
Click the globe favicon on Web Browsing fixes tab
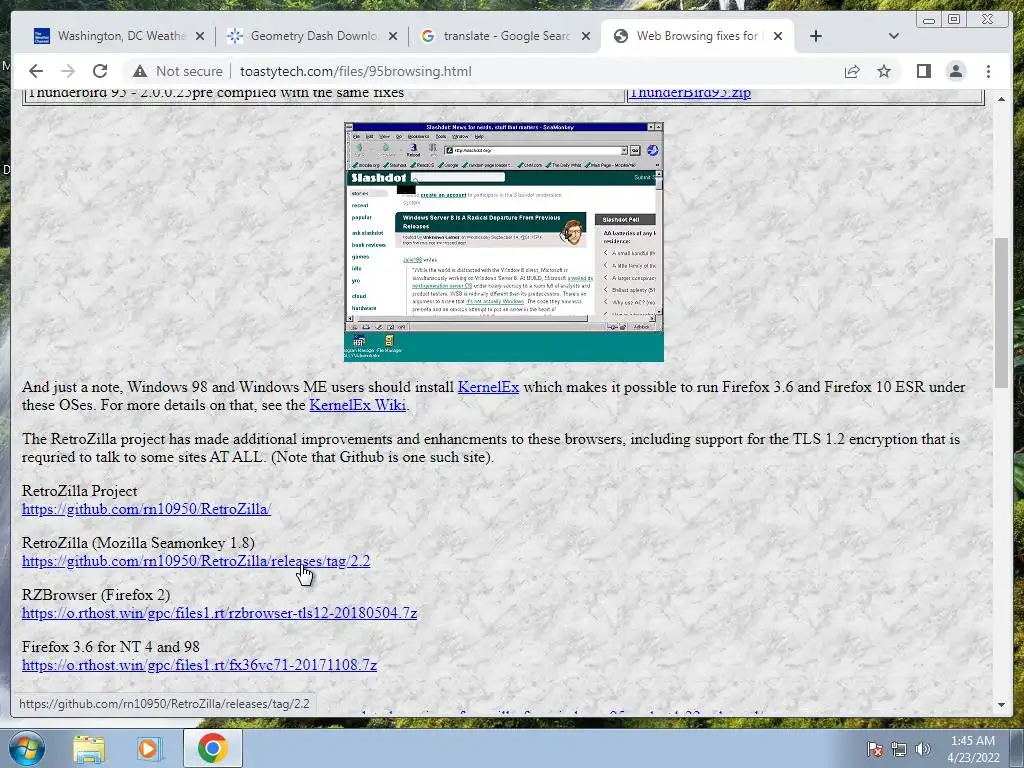[x=621, y=36]
